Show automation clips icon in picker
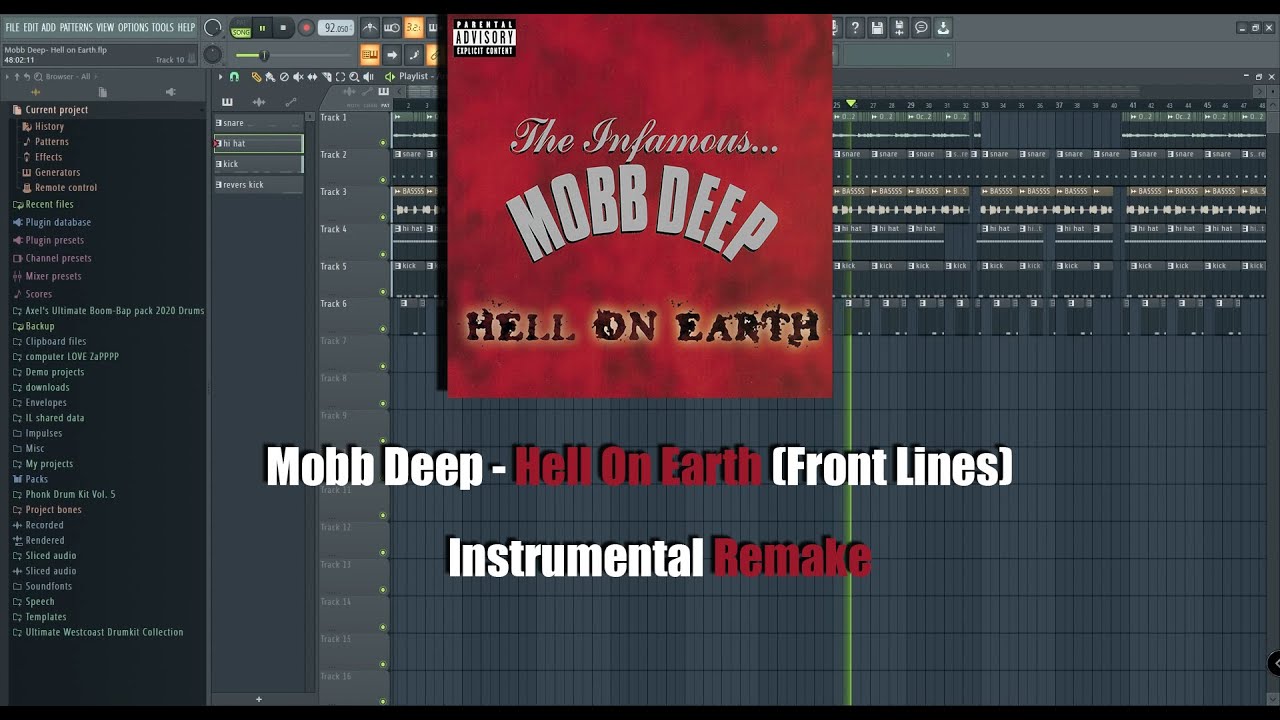The height and width of the screenshot is (720, 1280). pos(291,102)
